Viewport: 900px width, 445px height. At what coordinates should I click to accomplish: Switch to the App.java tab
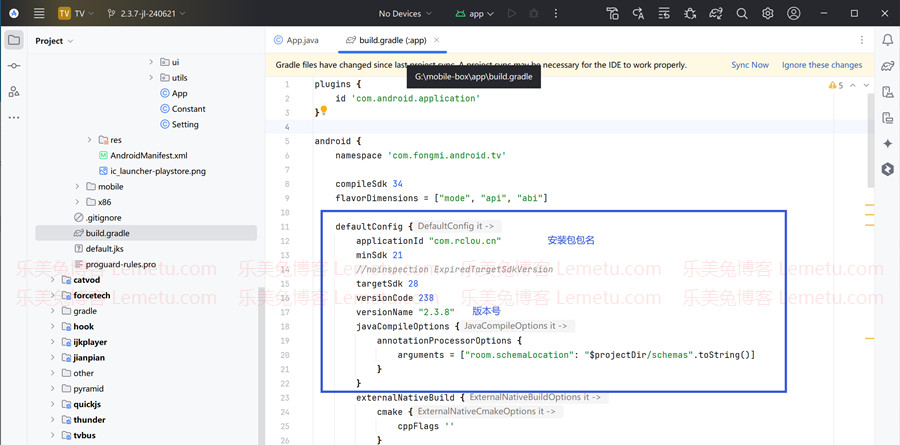pyautogui.click(x=301, y=40)
